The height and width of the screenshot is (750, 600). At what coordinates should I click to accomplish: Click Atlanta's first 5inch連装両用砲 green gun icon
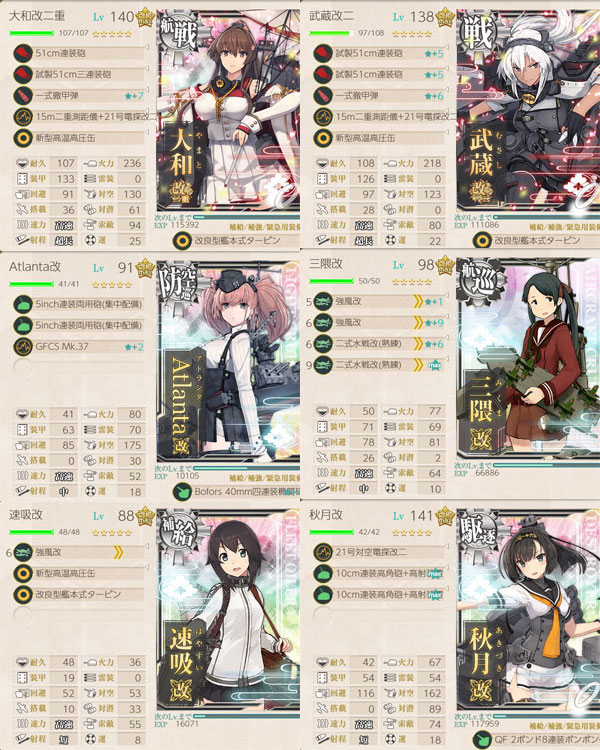coord(23,304)
